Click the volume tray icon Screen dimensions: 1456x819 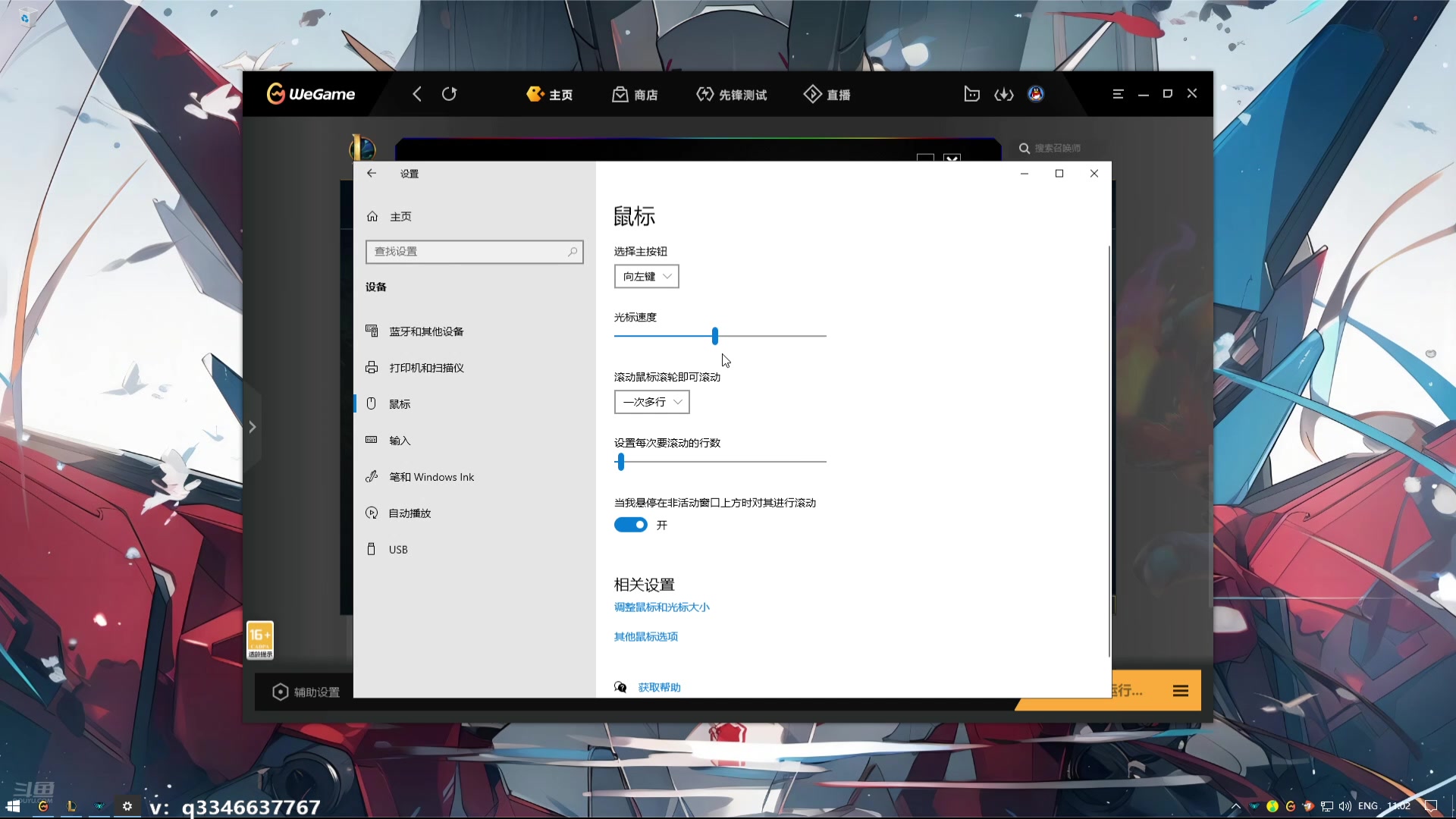click(1345, 806)
